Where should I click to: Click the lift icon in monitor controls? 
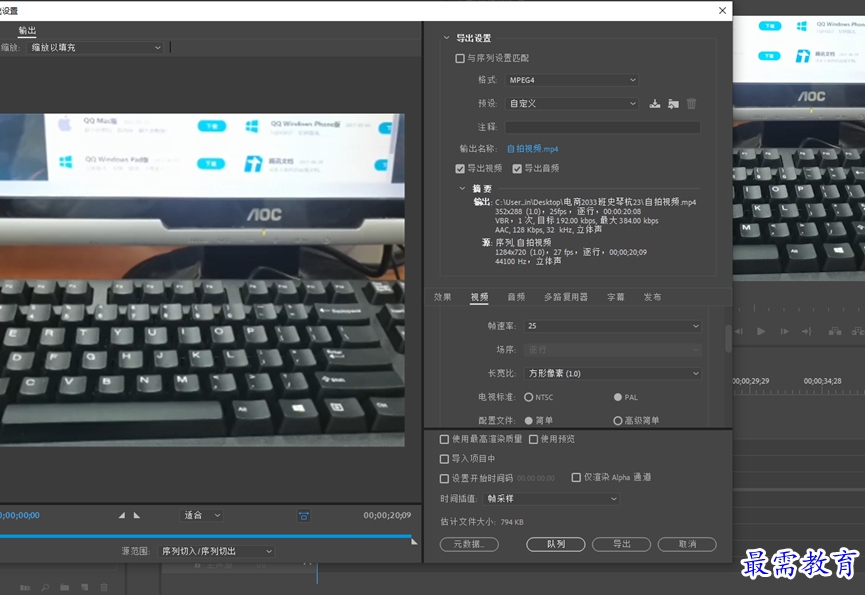click(835, 331)
